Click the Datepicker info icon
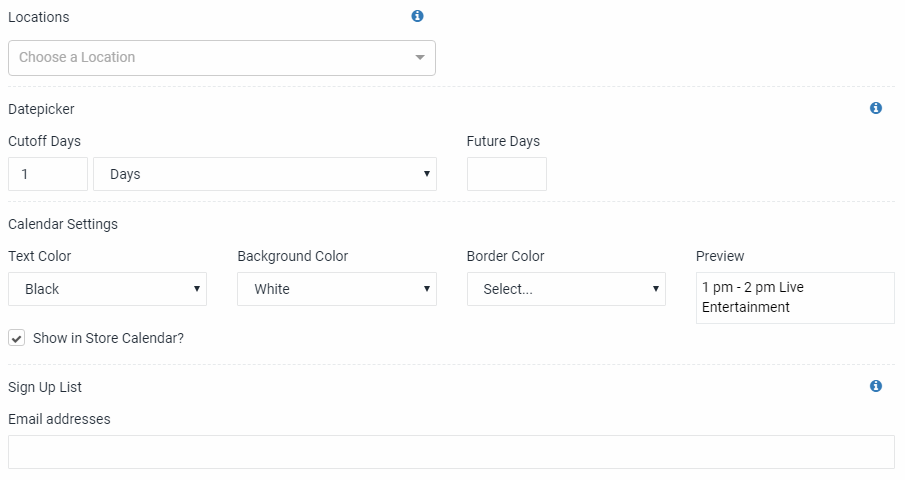Image resolution: width=905 pixels, height=480 pixels. click(x=876, y=108)
